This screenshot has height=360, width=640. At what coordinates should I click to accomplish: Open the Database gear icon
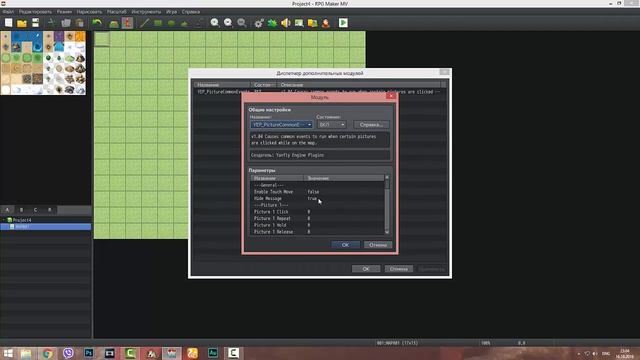click(259, 23)
